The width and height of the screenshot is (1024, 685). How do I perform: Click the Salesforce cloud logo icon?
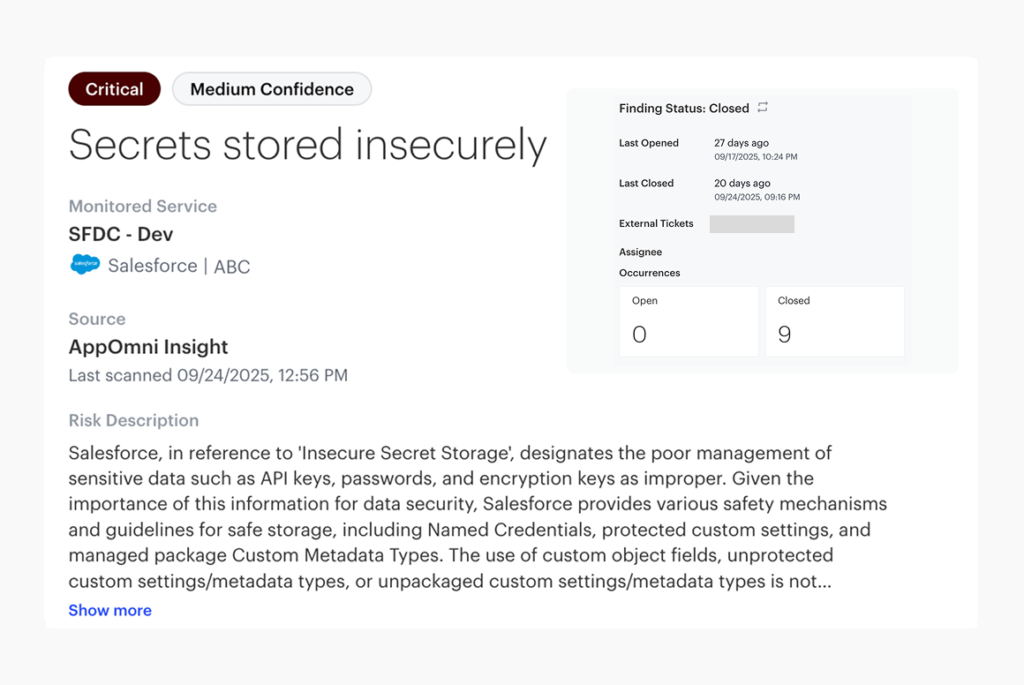pos(85,265)
